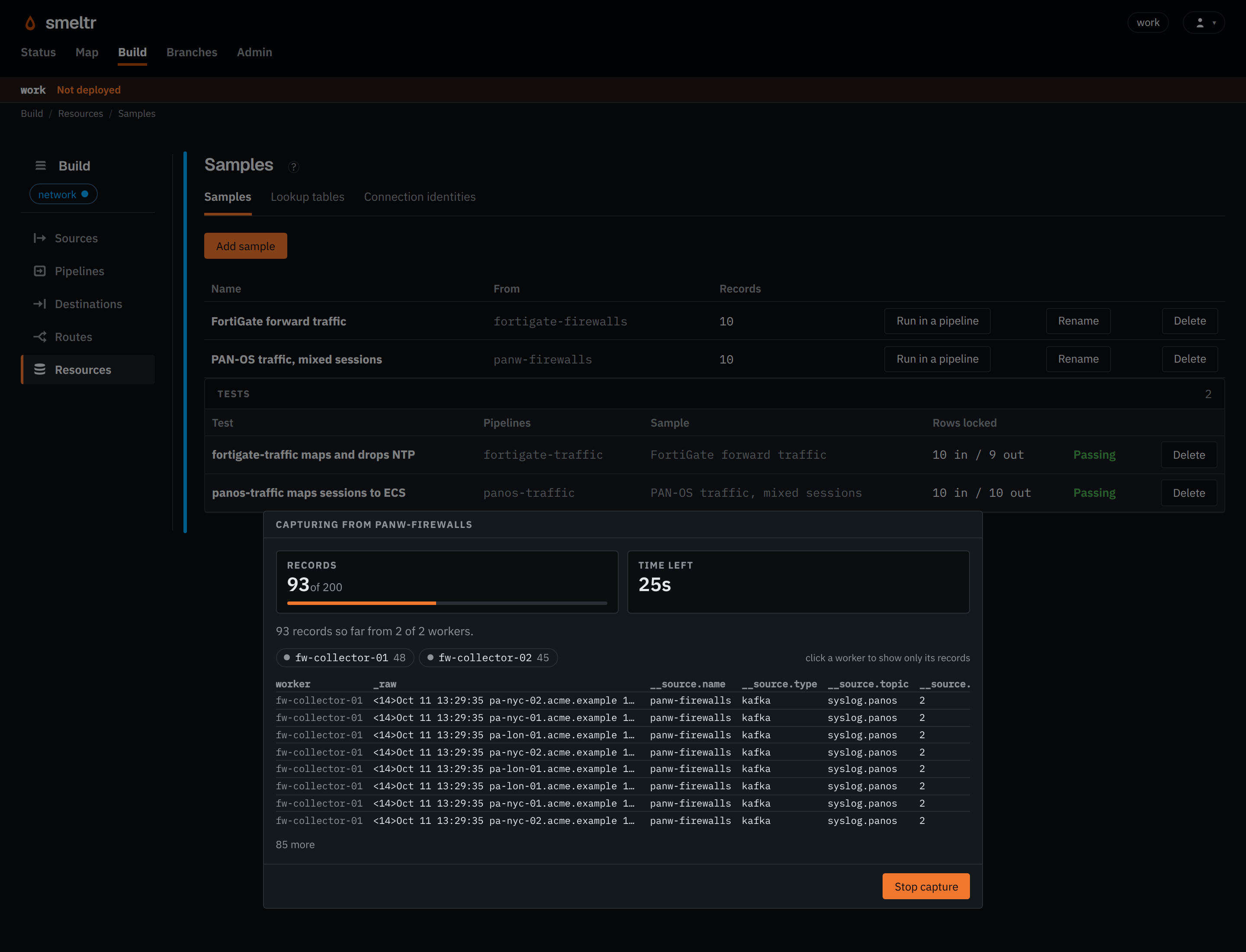Open the user account menu

[x=1204, y=23]
